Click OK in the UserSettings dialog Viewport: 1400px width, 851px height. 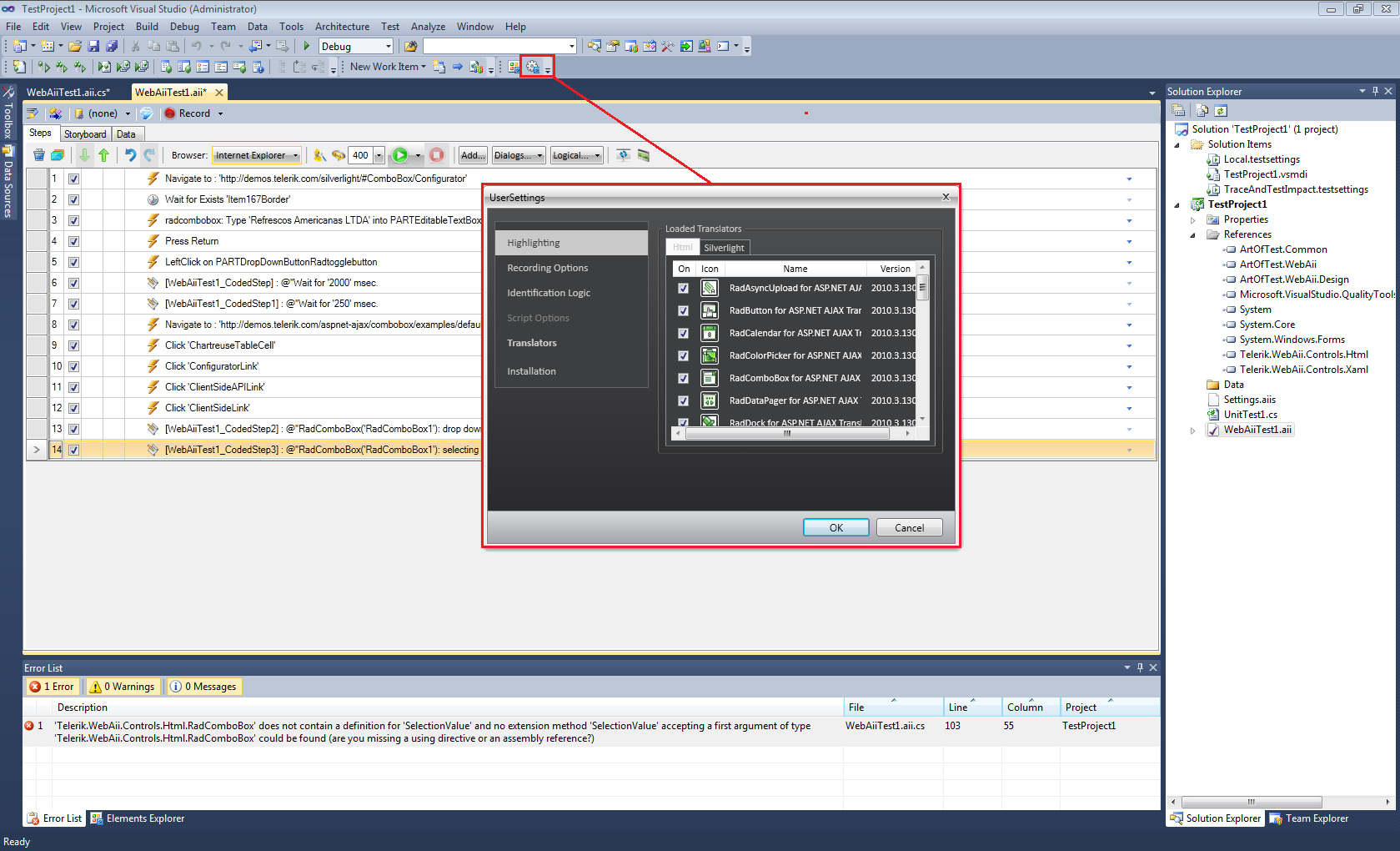[836, 527]
